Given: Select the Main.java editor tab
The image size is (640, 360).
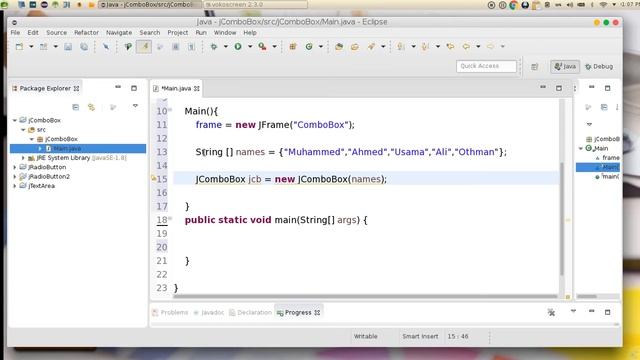Looking at the screenshot, I should [x=176, y=88].
